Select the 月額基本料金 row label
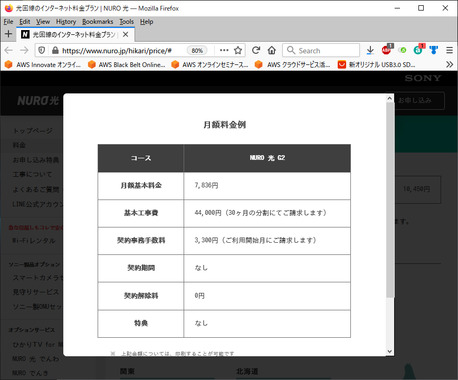The image size is (458, 380). point(141,185)
